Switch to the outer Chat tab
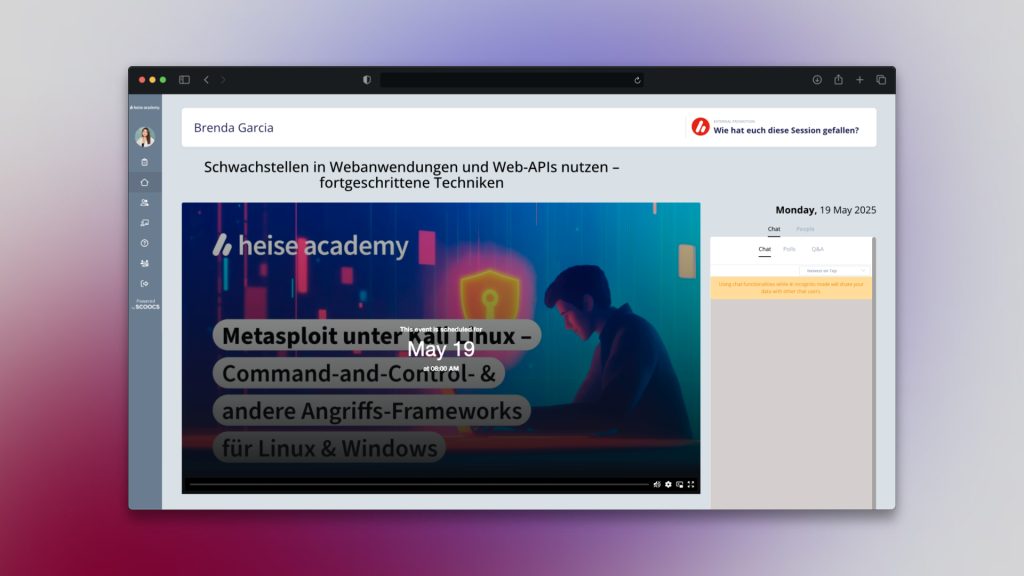The height and width of the screenshot is (576, 1024). pos(774,229)
